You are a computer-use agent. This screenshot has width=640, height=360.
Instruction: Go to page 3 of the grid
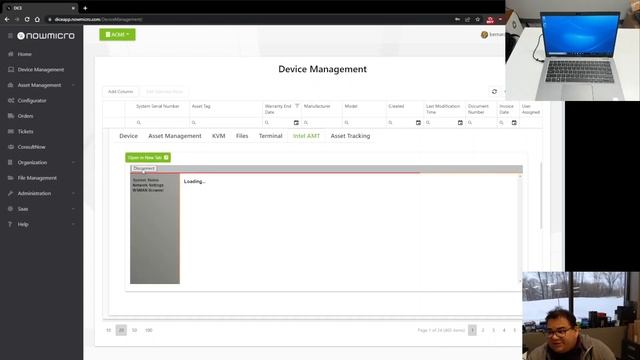click(493, 330)
